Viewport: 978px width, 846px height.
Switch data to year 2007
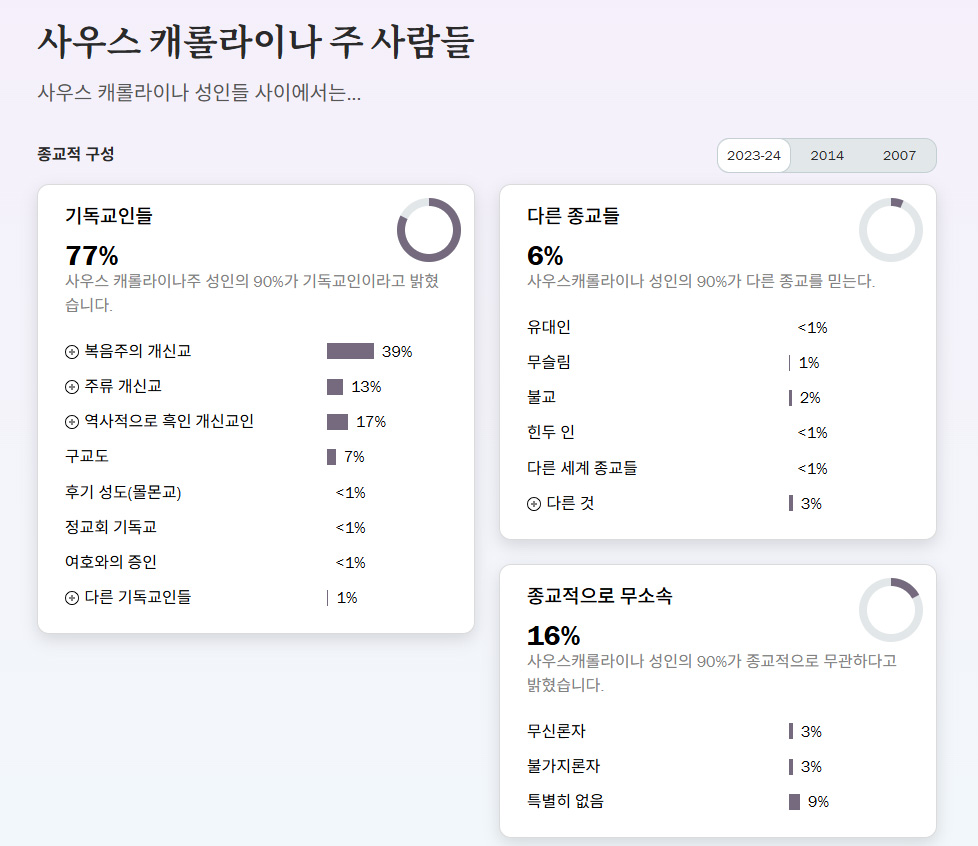click(x=899, y=156)
